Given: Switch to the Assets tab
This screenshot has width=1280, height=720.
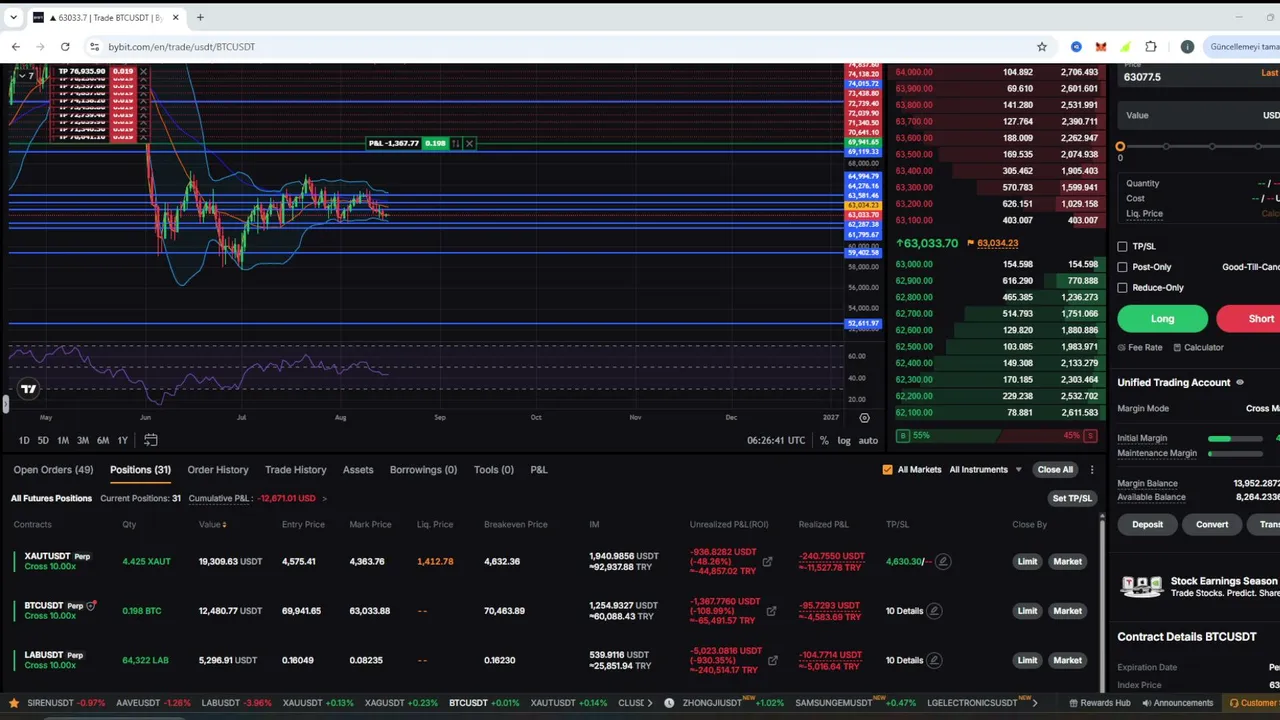Looking at the screenshot, I should pos(358,470).
